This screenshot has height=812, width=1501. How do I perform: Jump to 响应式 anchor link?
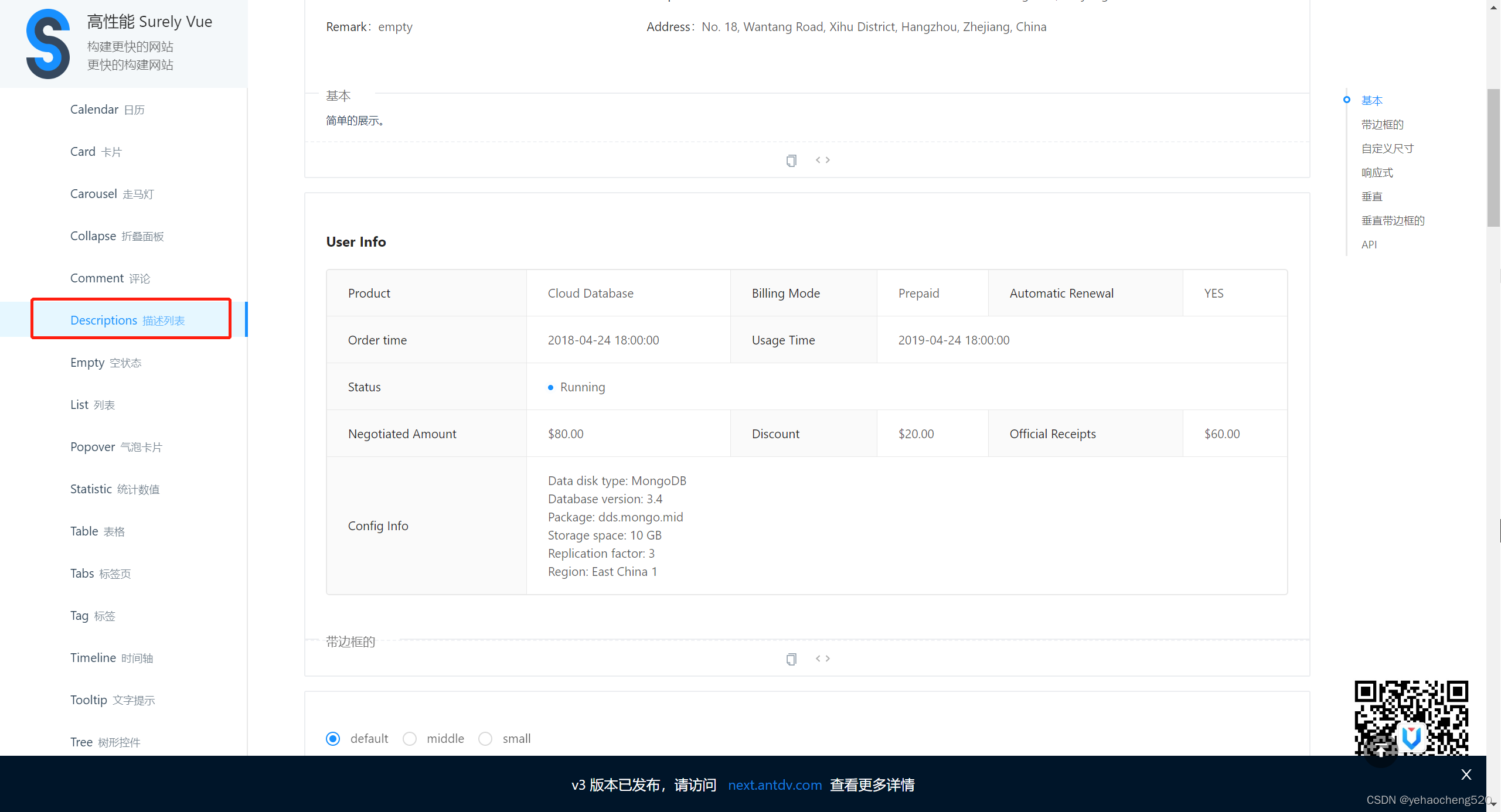point(1377,172)
